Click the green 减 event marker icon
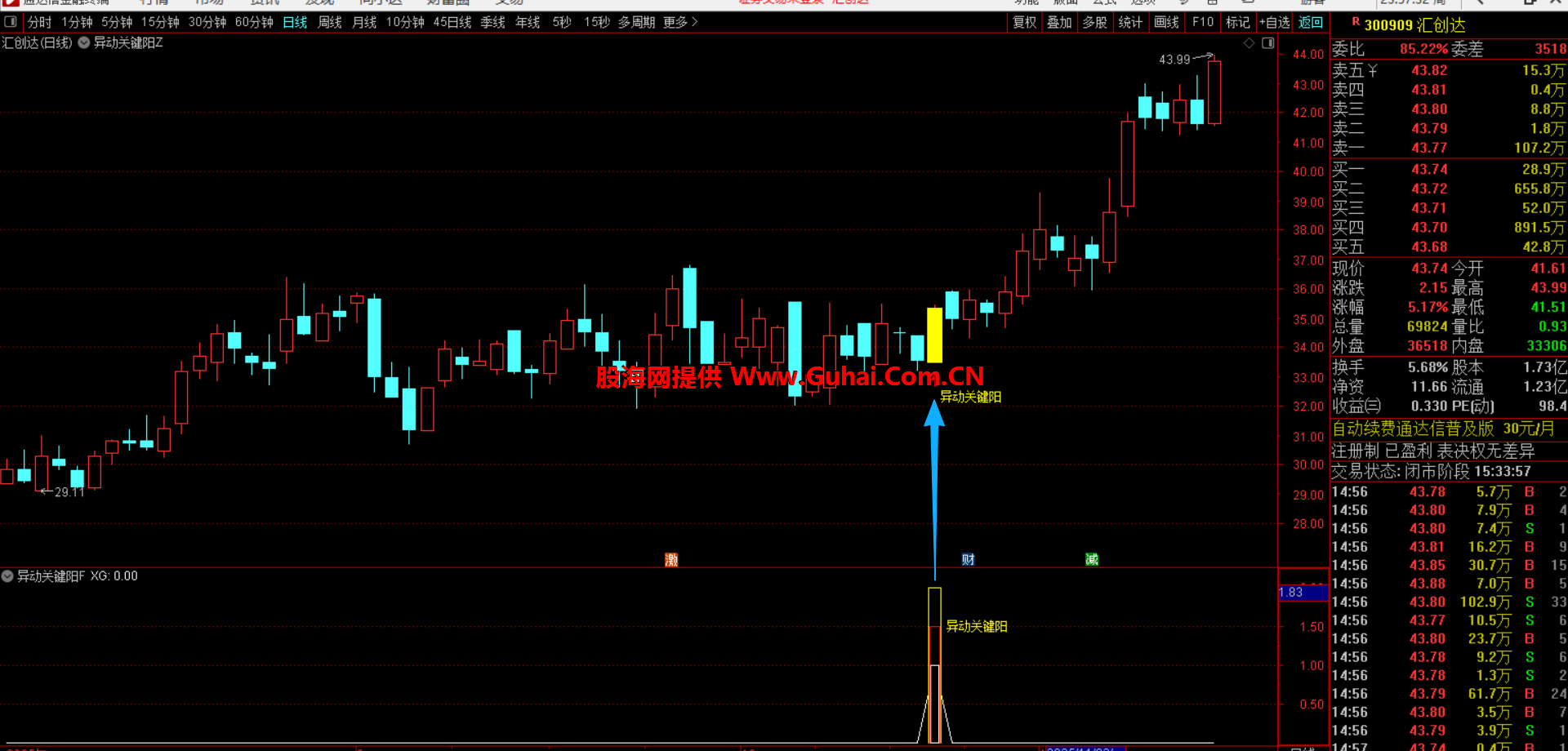 coord(1092,559)
